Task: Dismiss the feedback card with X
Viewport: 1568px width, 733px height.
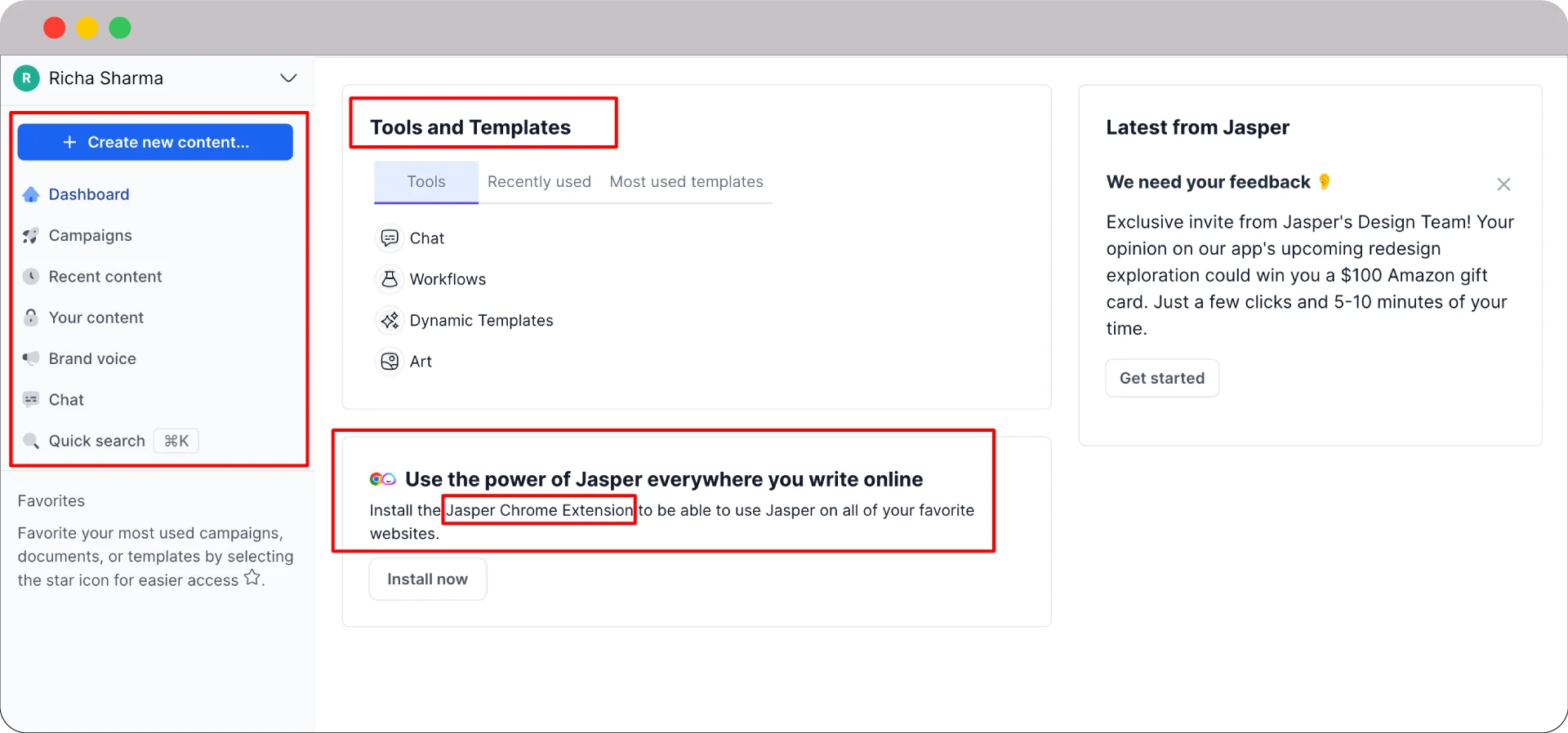Action: (x=1503, y=184)
